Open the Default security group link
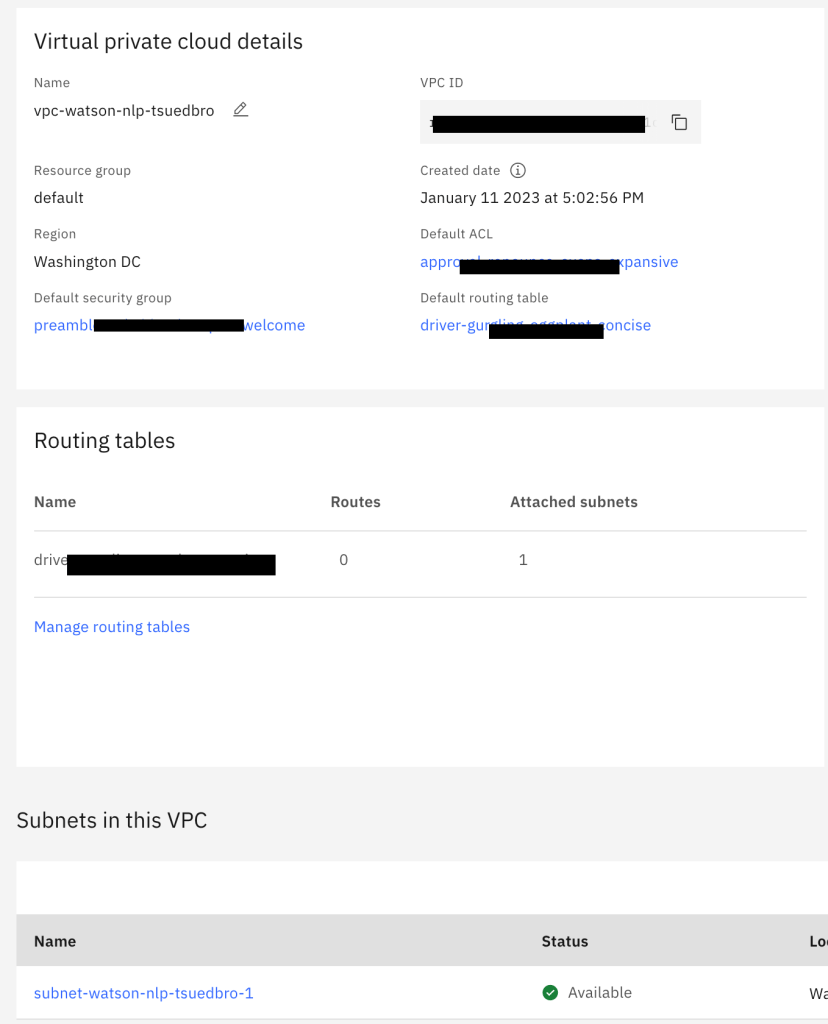Viewport: 828px width, 1024px height. (169, 325)
